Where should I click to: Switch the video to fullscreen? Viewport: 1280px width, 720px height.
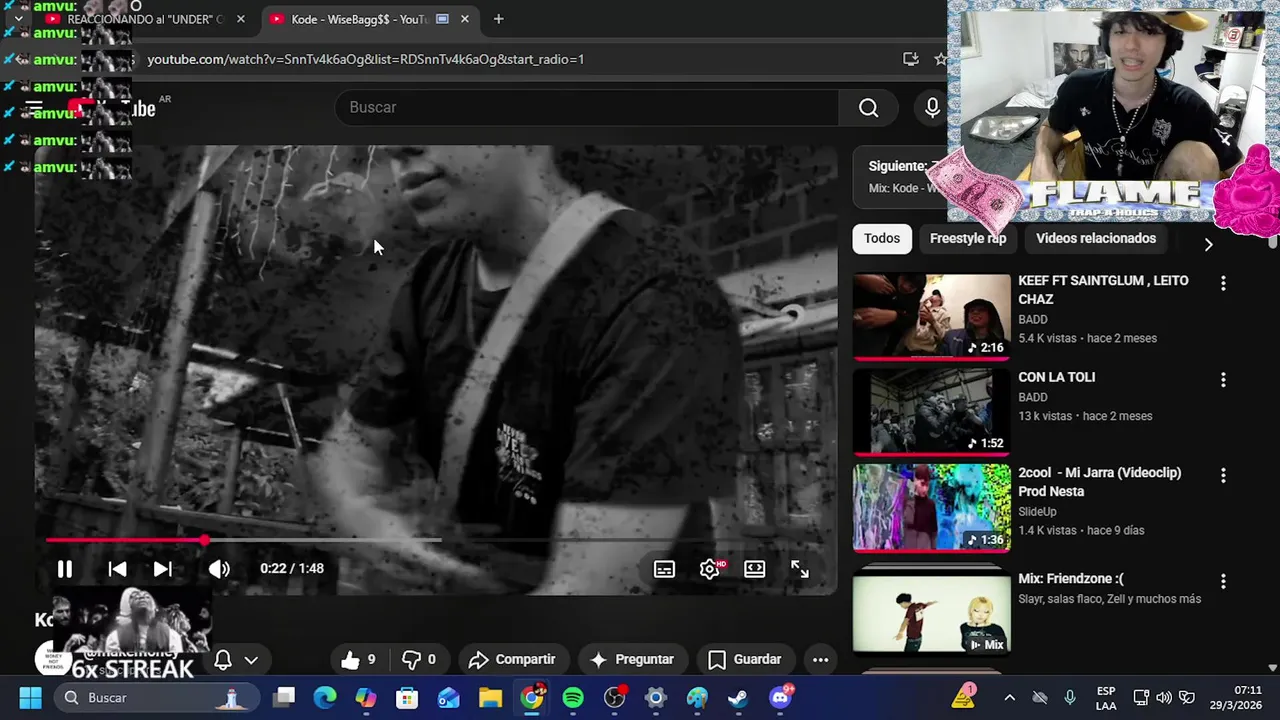tap(800, 569)
